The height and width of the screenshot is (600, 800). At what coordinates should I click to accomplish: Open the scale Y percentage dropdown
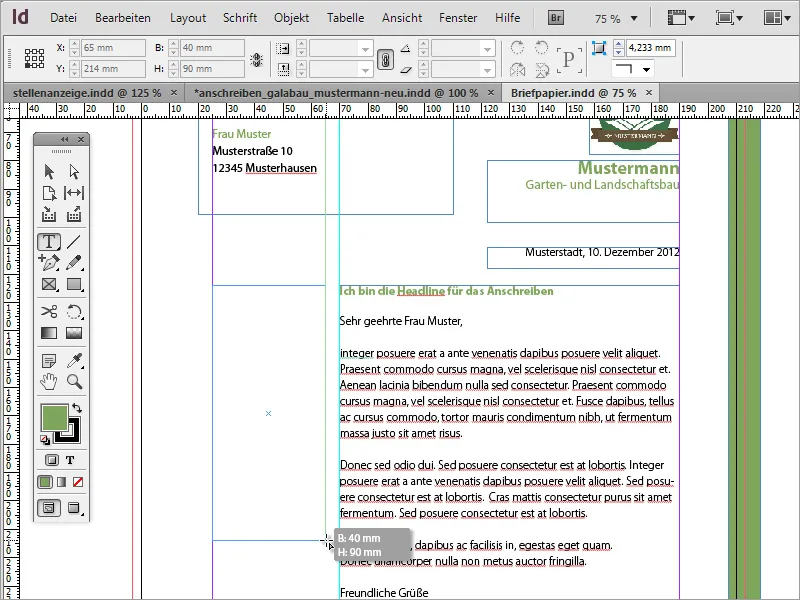click(365, 70)
